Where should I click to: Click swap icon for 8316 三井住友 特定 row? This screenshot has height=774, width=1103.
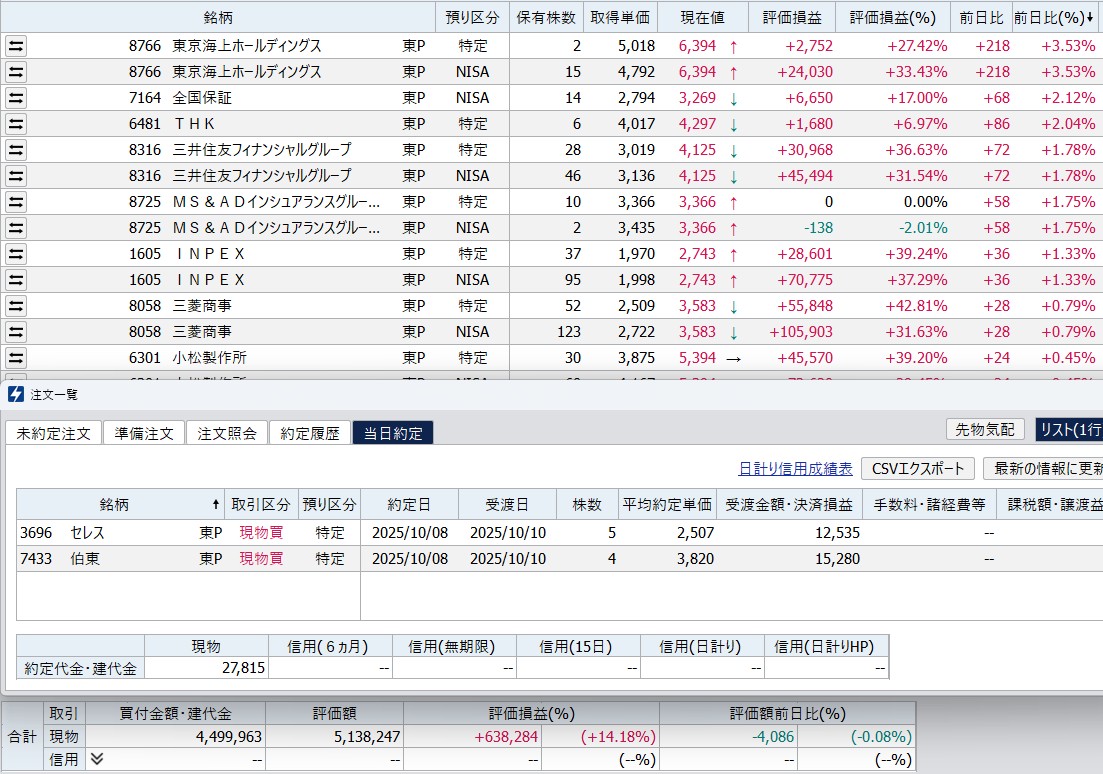(15, 151)
